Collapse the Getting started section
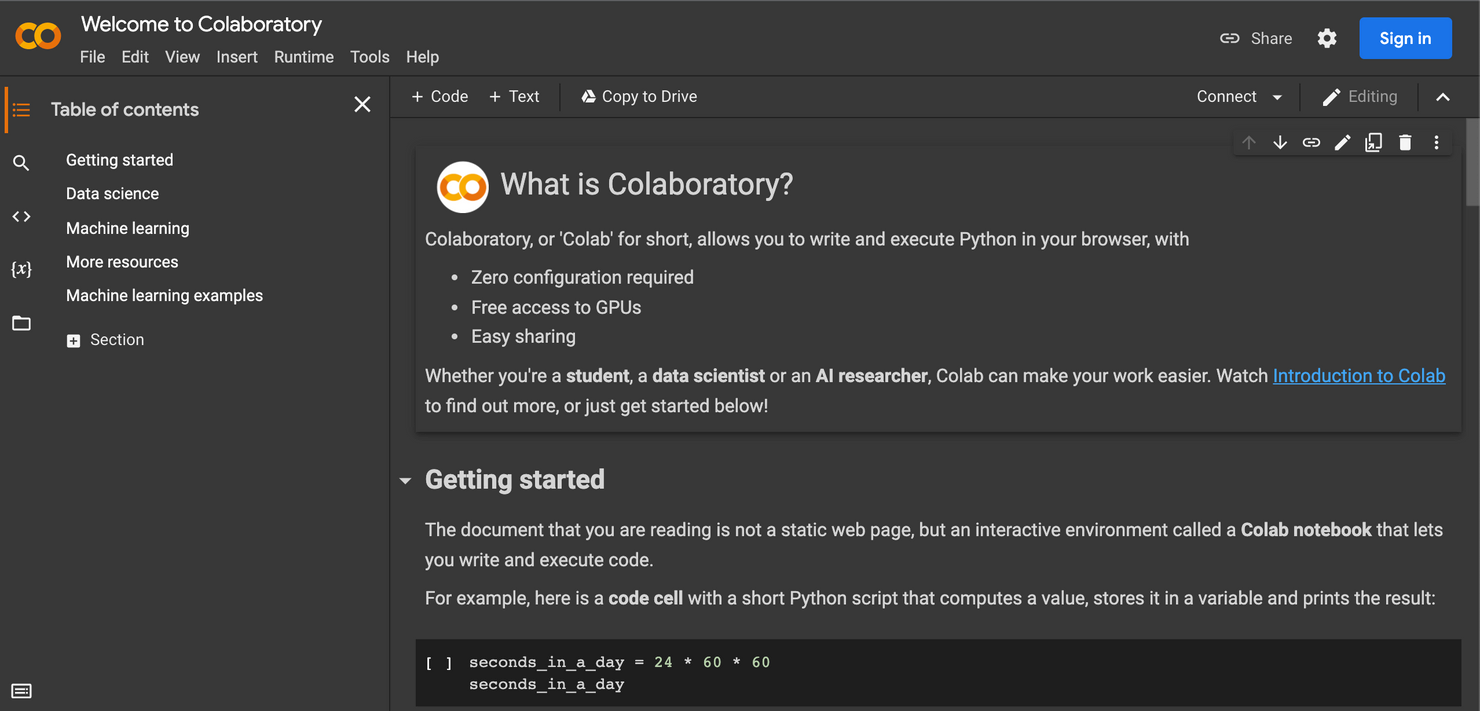Image resolution: width=1480 pixels, height=711 pixels. (x=405, y=481)
